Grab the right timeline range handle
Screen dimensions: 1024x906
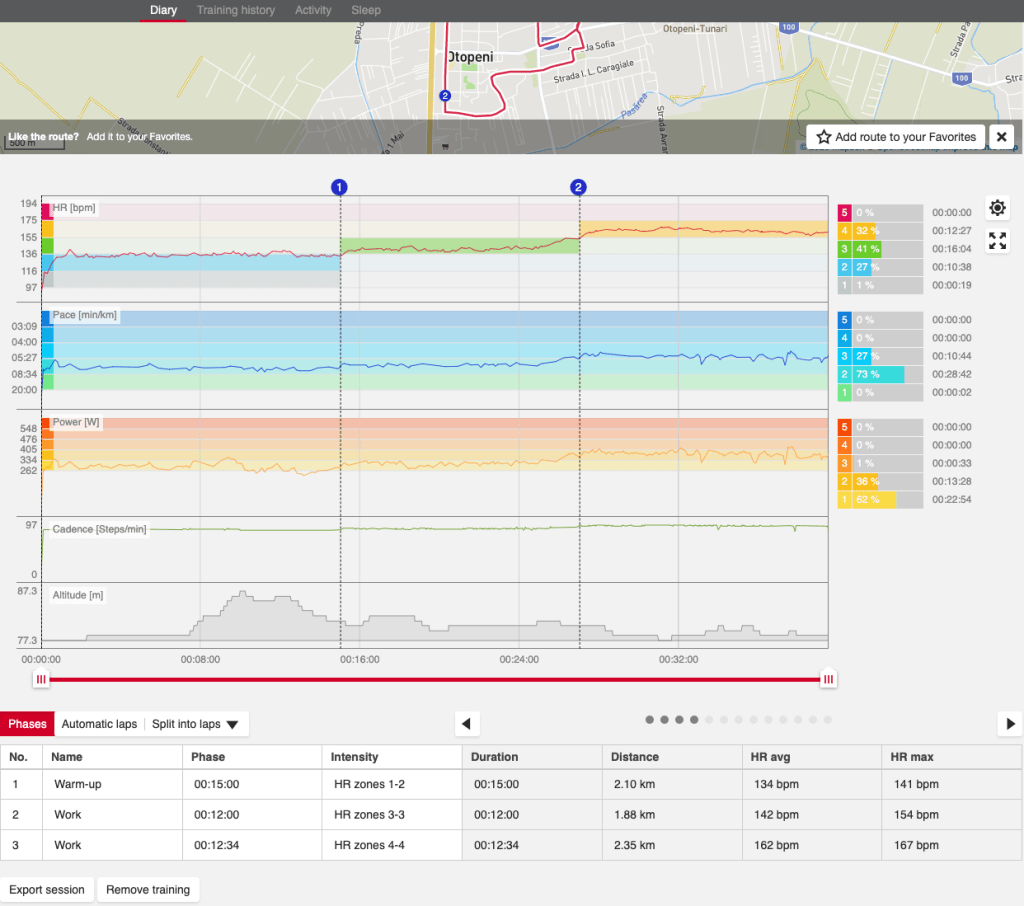click(x=828, y=680)
